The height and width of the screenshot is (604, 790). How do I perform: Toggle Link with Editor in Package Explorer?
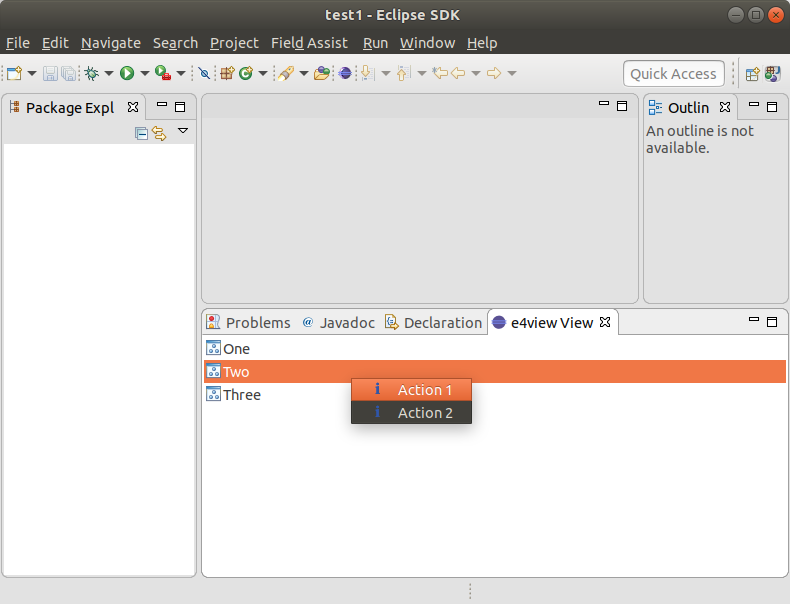159,133
